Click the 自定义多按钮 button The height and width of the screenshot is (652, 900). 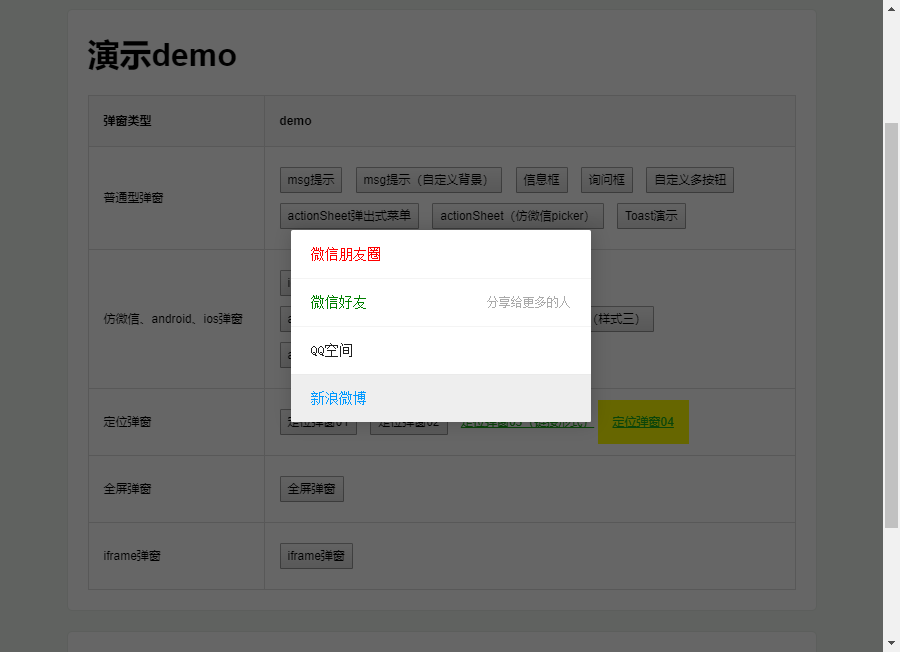(x=690, y=180)
